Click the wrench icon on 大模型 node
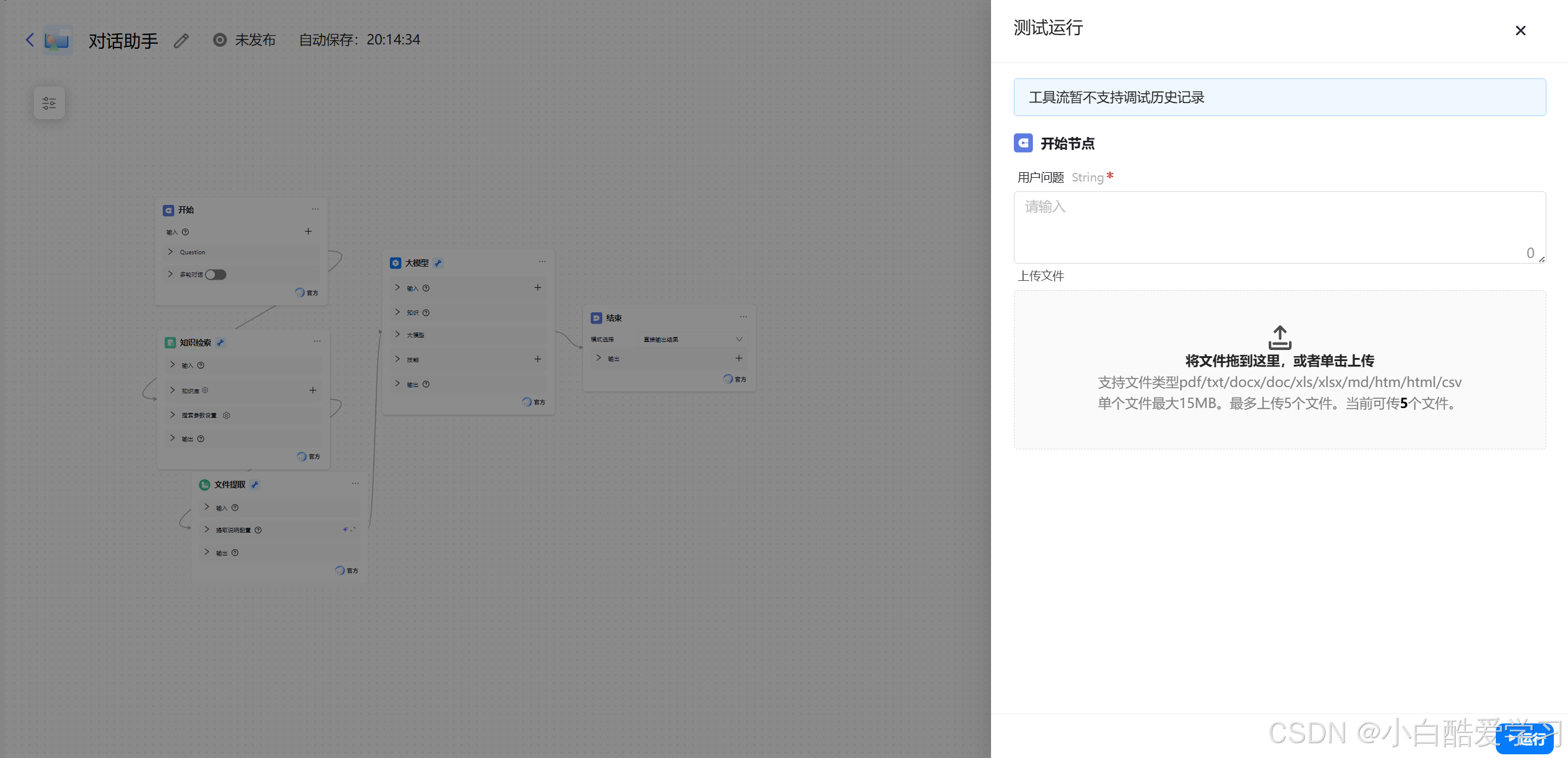The width and height of the screenshot is (1568, 758). (x=438, y=263)
